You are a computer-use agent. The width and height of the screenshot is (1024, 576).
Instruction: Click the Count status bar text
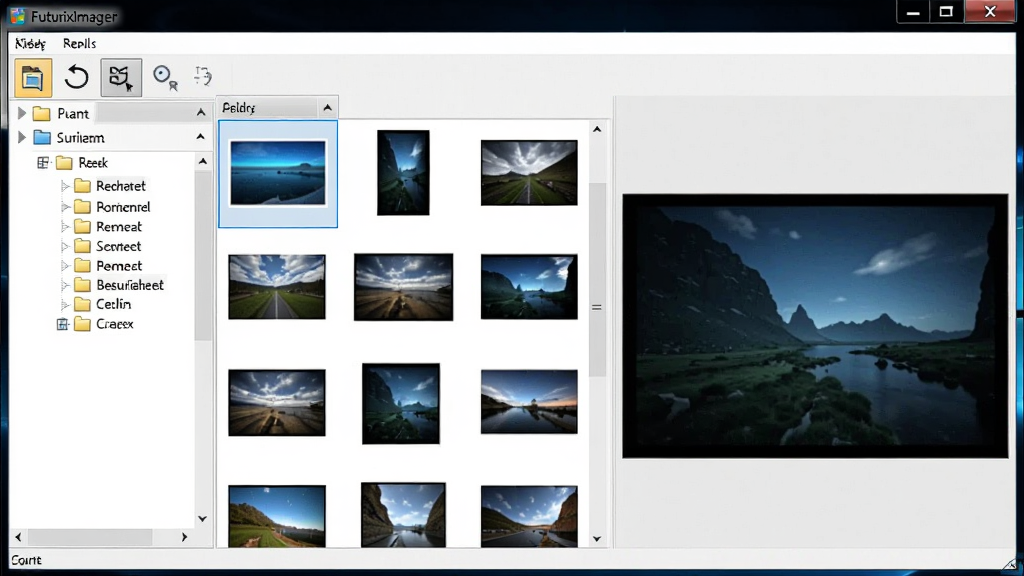tap(26, 560)
